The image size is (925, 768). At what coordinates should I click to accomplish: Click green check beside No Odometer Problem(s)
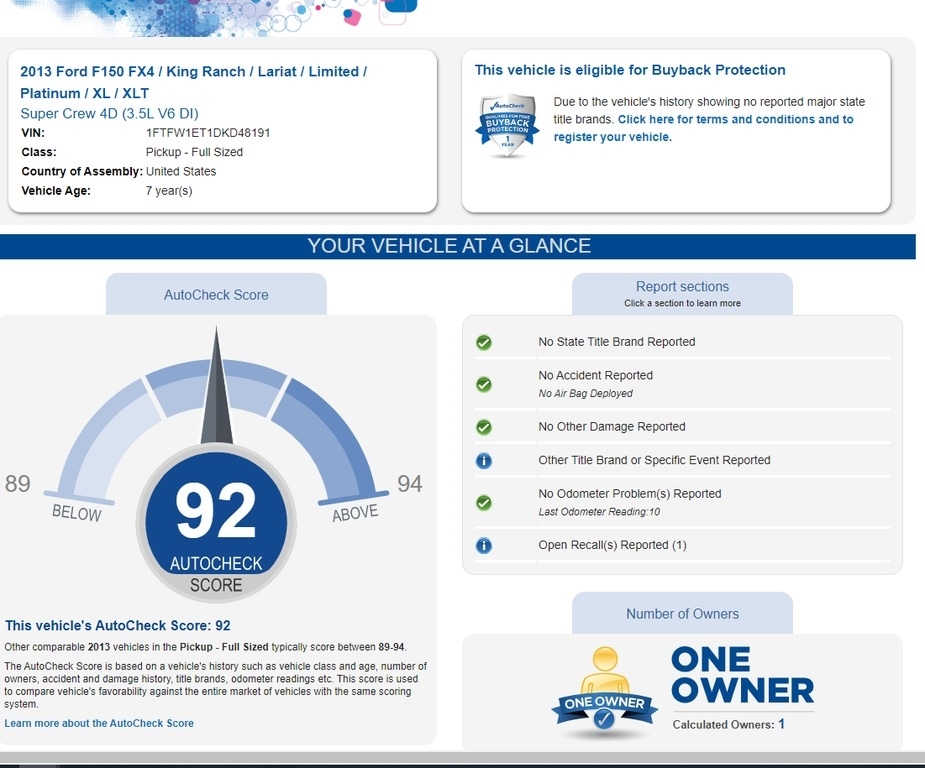pos(484,503)
